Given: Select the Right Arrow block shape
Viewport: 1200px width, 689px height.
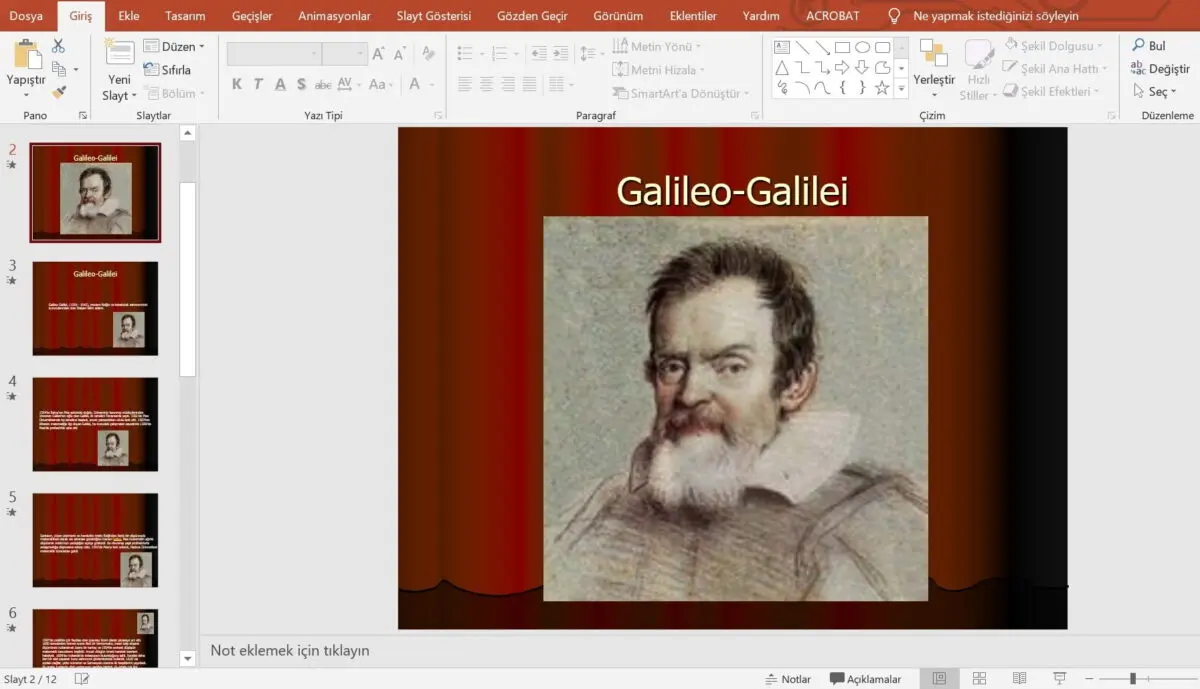Looking at the screenshot, I should [842, 68].
